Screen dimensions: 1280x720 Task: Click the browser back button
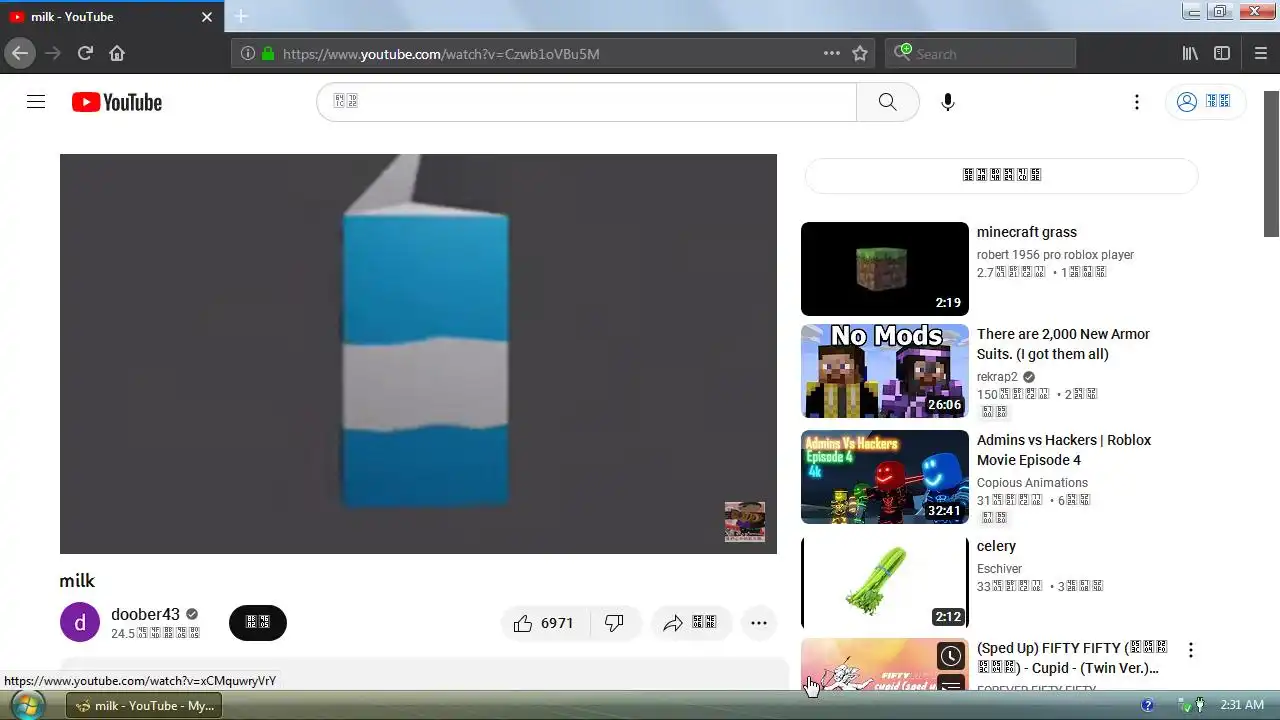(20, 53)
